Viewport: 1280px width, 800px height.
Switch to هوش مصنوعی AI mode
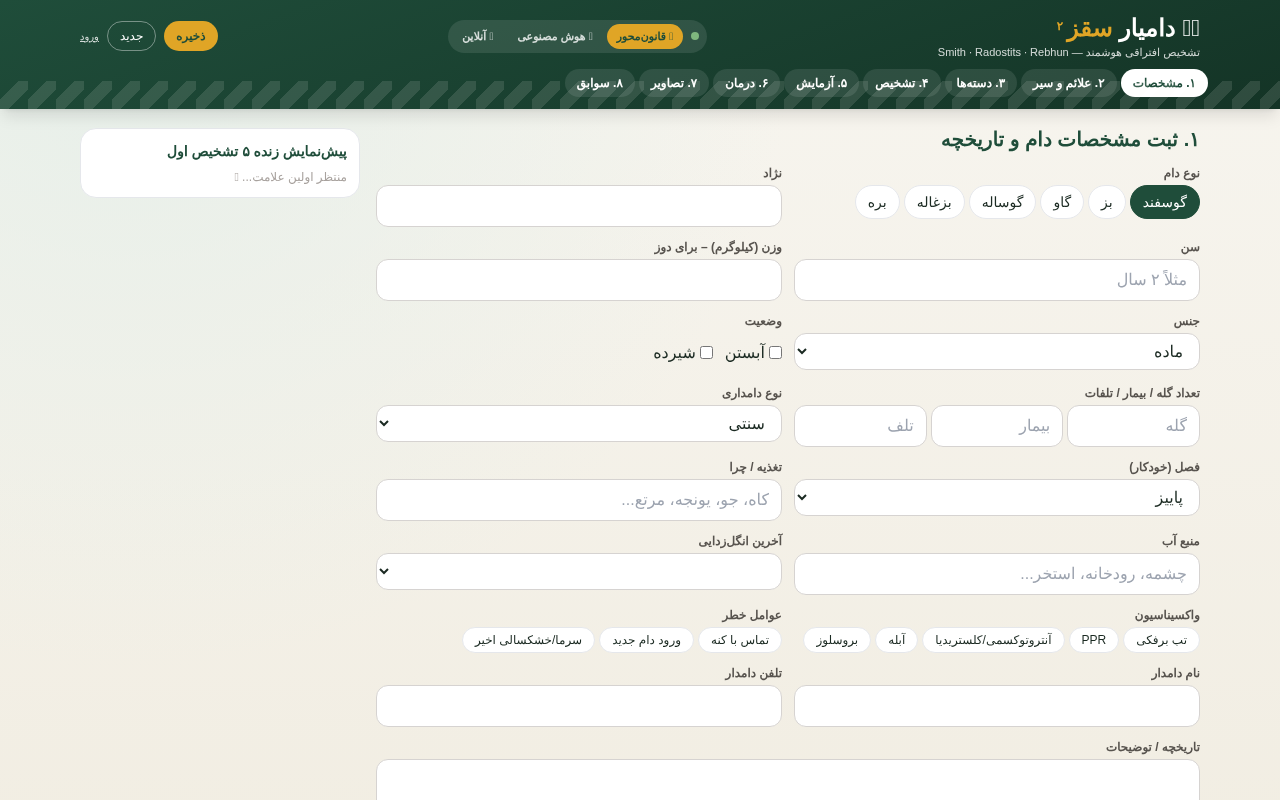555,37
